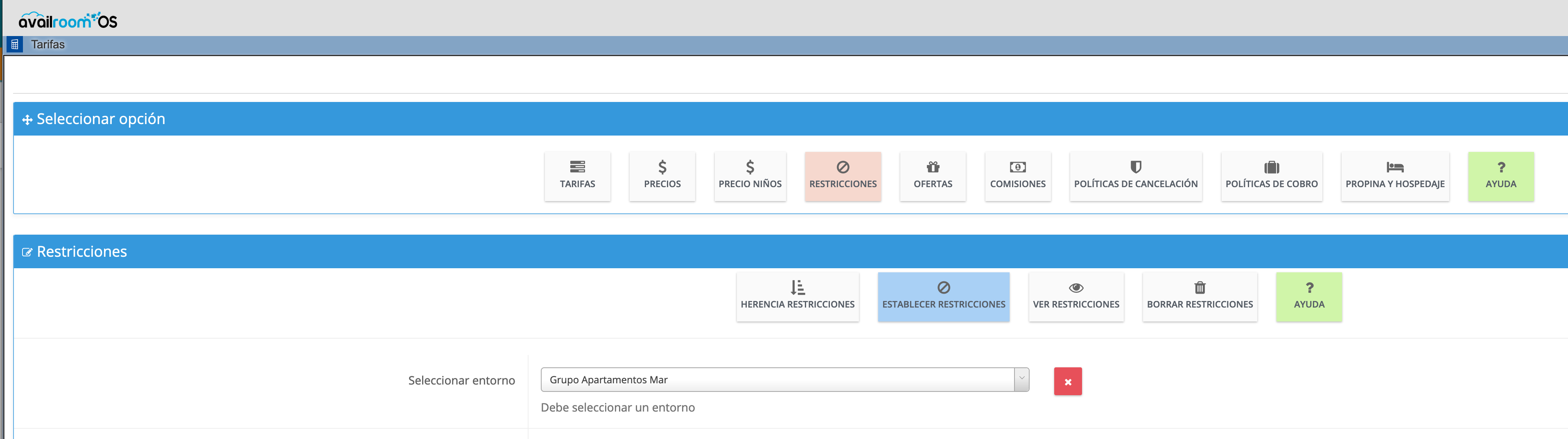This screenshot has height=439, width=1568.
Task: Open the Tarifas option tile
Action: pos(577,176)
